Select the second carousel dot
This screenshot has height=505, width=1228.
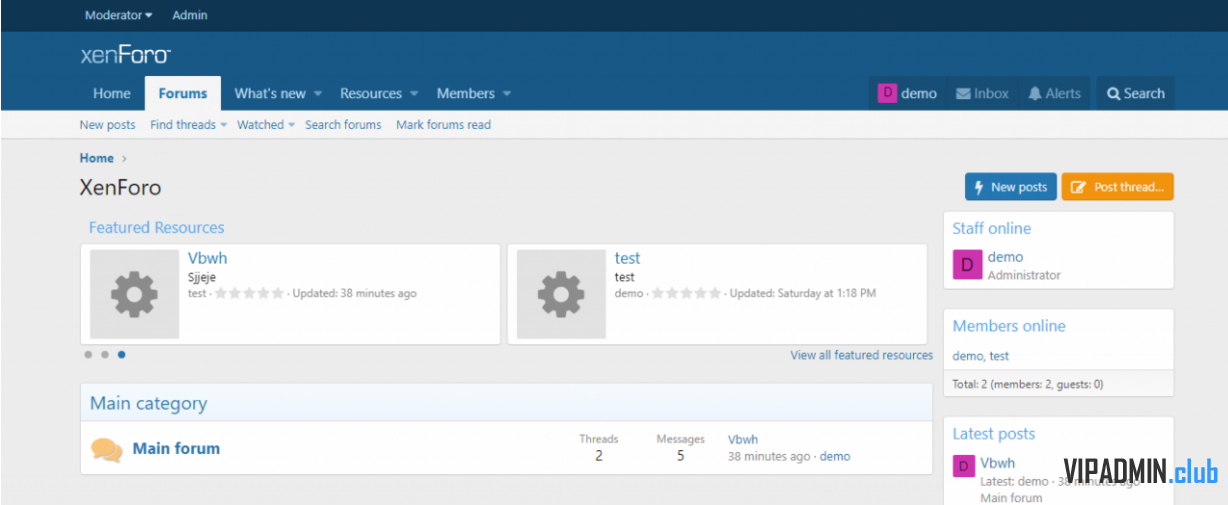click(105, 354)
